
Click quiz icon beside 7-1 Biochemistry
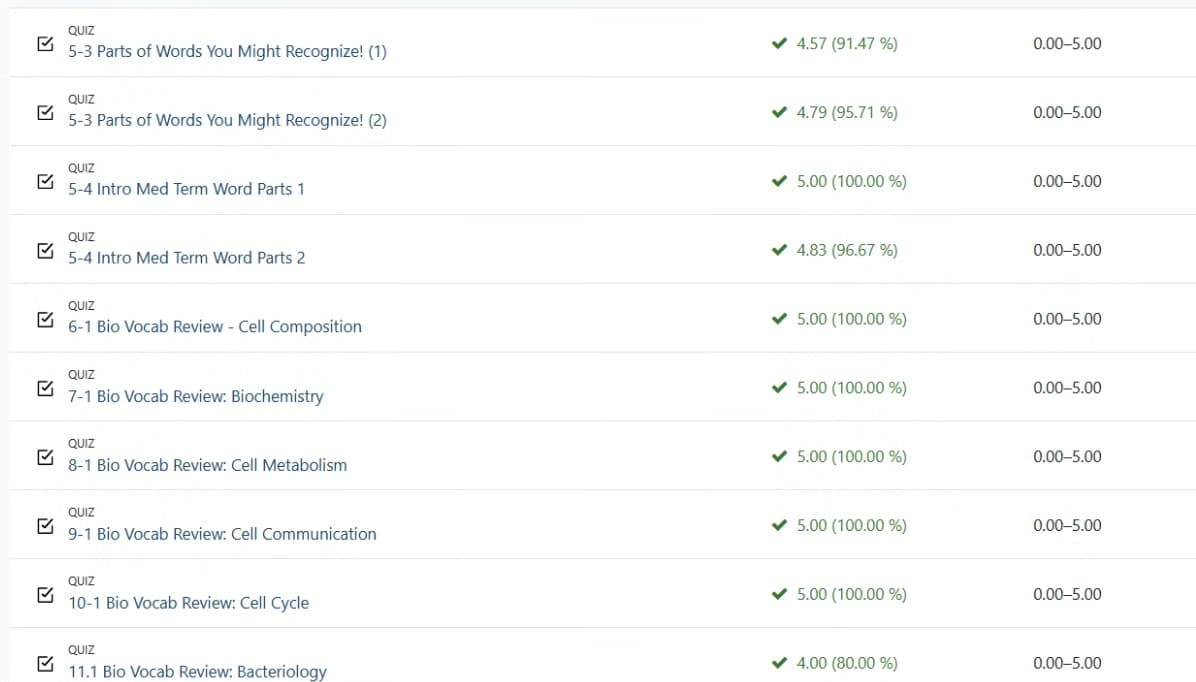coord(45,388)
